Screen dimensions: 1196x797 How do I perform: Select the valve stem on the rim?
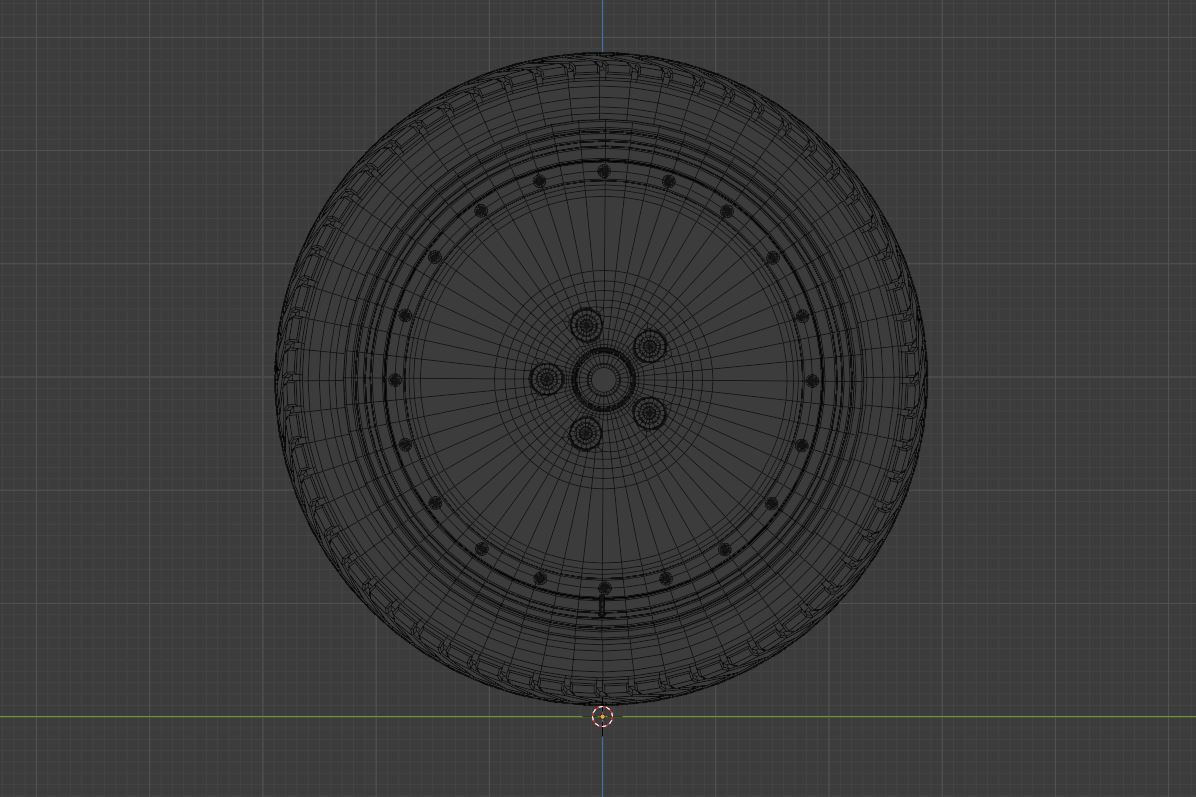coord(603,606)
